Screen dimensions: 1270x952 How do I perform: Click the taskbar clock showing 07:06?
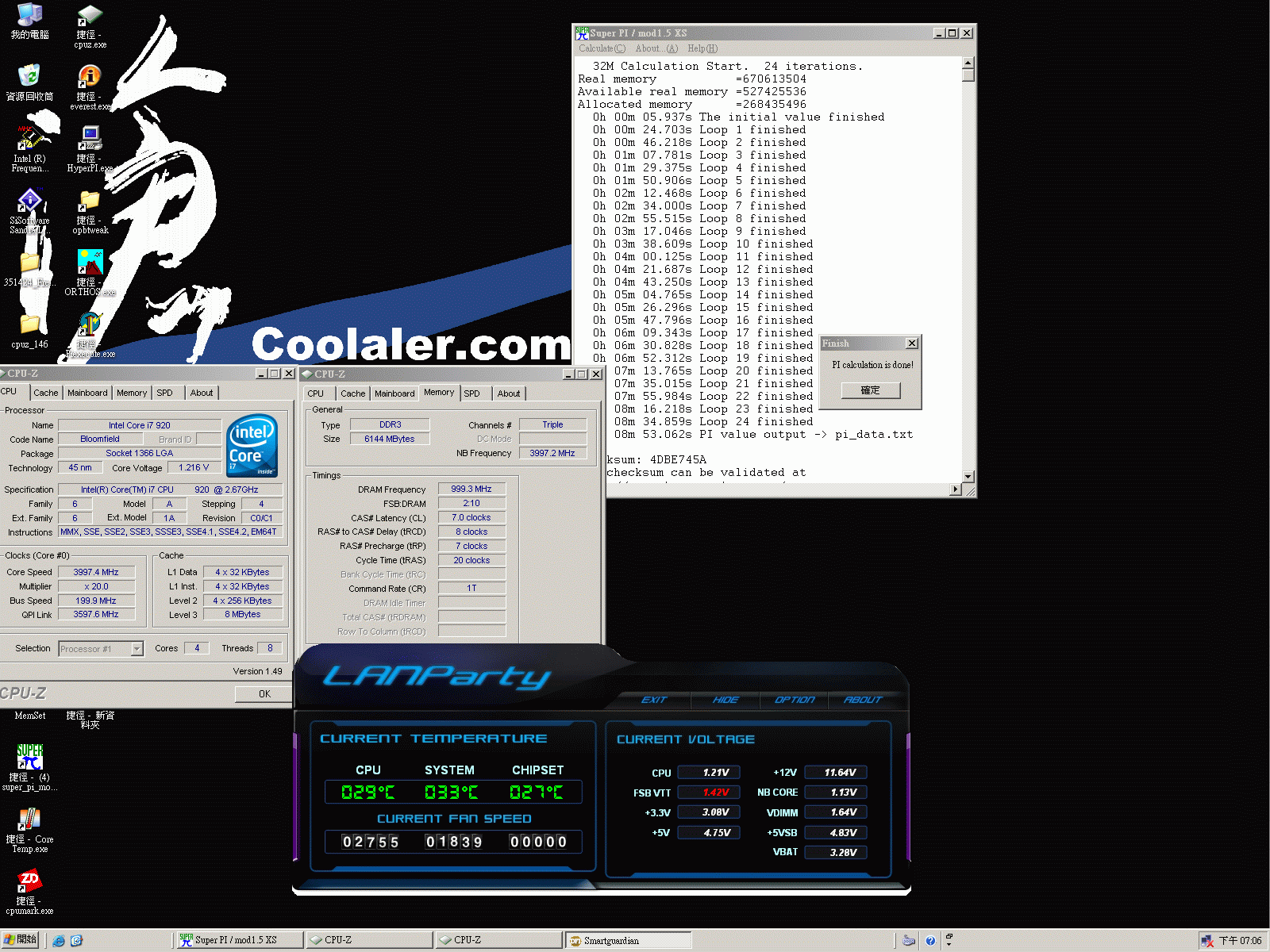1240,941
